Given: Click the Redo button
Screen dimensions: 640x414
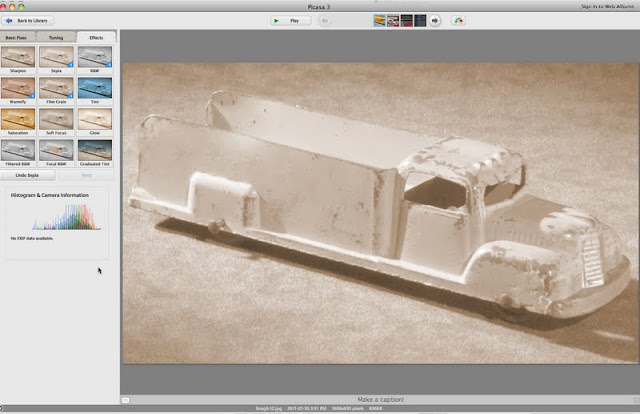Looking at the screenshot, I should coord(87,175).
